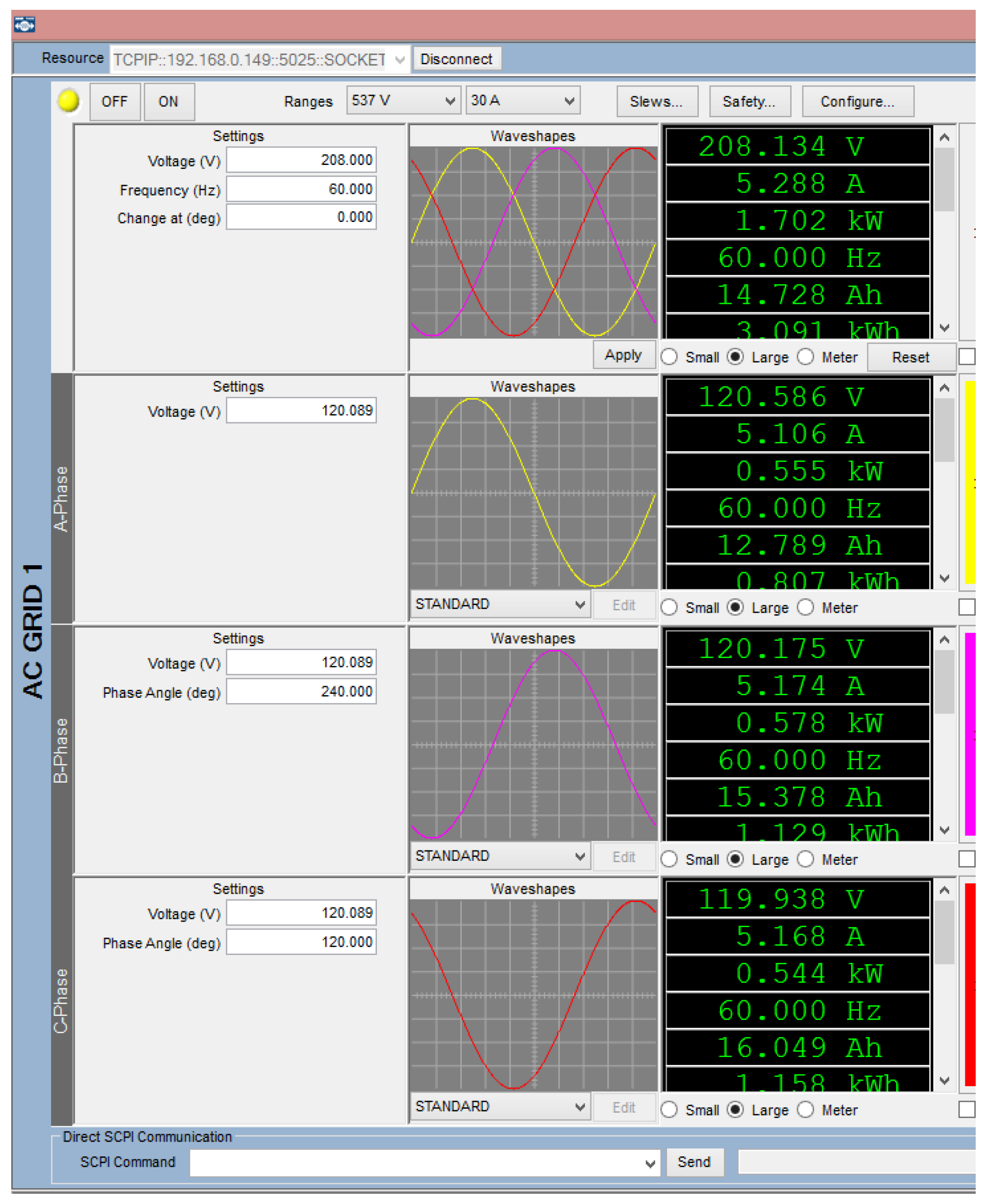Select Meter display for B-Phase
The height and width of the screenshot is (1204, 986).
coord(805,859)
